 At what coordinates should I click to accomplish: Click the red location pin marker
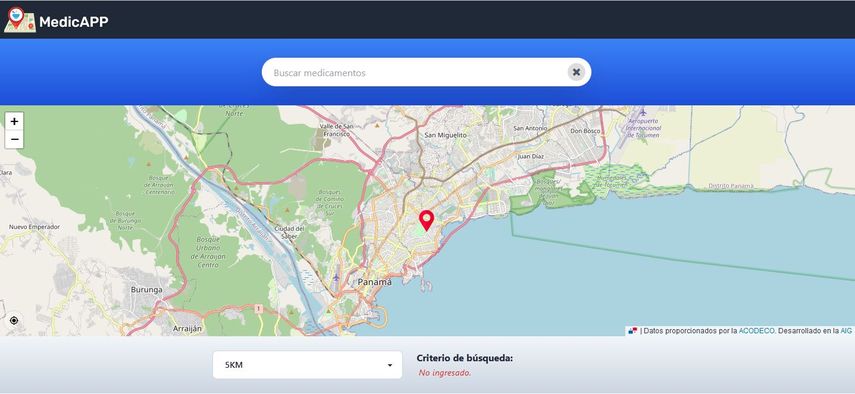(426, 220)
